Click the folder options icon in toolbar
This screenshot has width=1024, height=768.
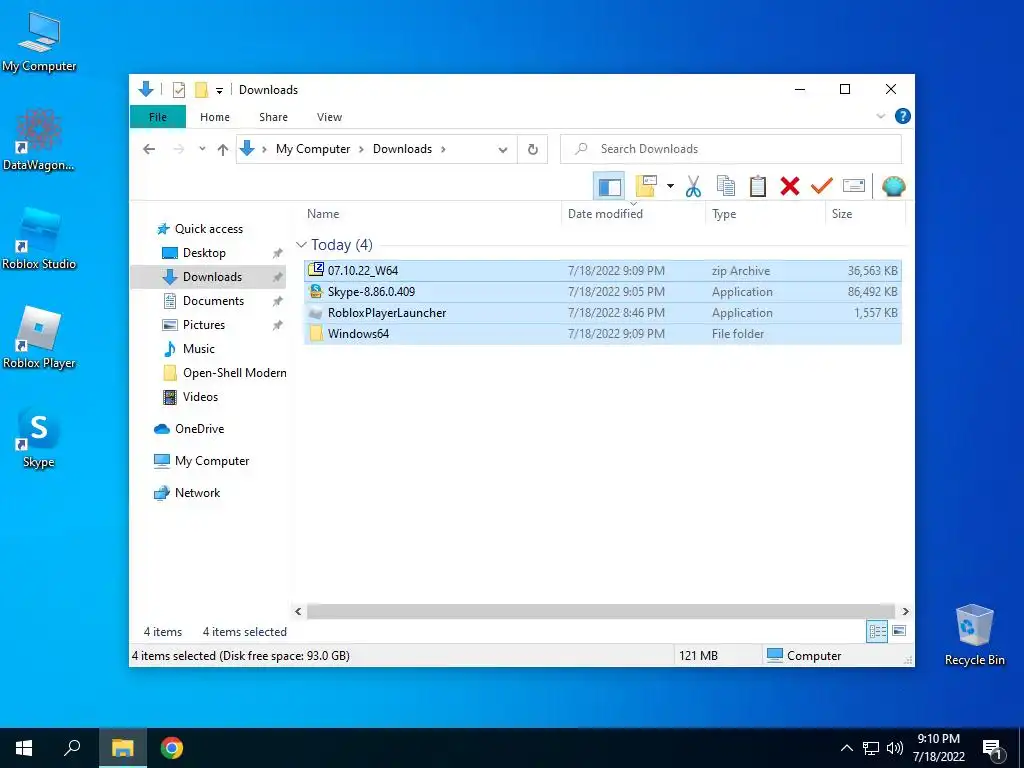click(646, 186)
